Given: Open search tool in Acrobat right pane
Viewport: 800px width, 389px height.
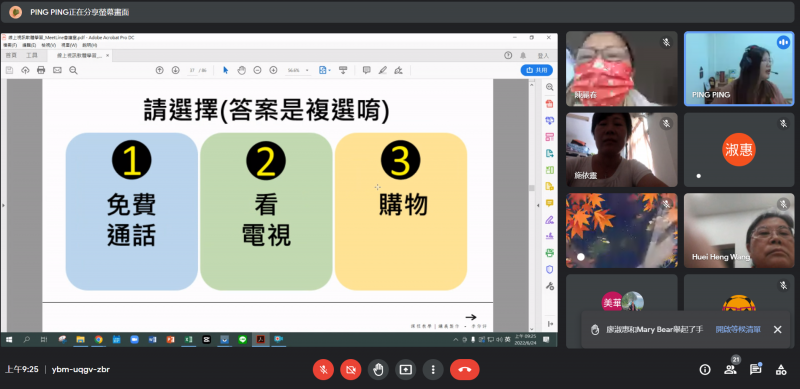Looking at the screenshot, I should pos(549,87).
